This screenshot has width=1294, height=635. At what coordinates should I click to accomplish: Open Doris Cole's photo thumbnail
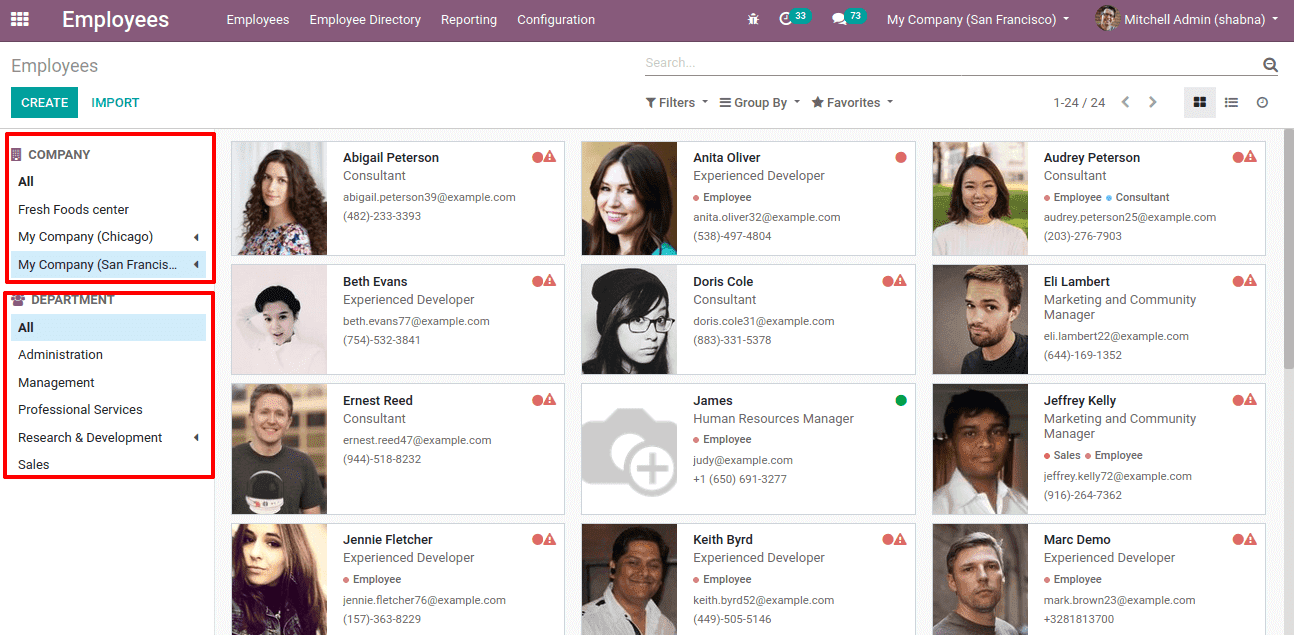click(629, 319)
